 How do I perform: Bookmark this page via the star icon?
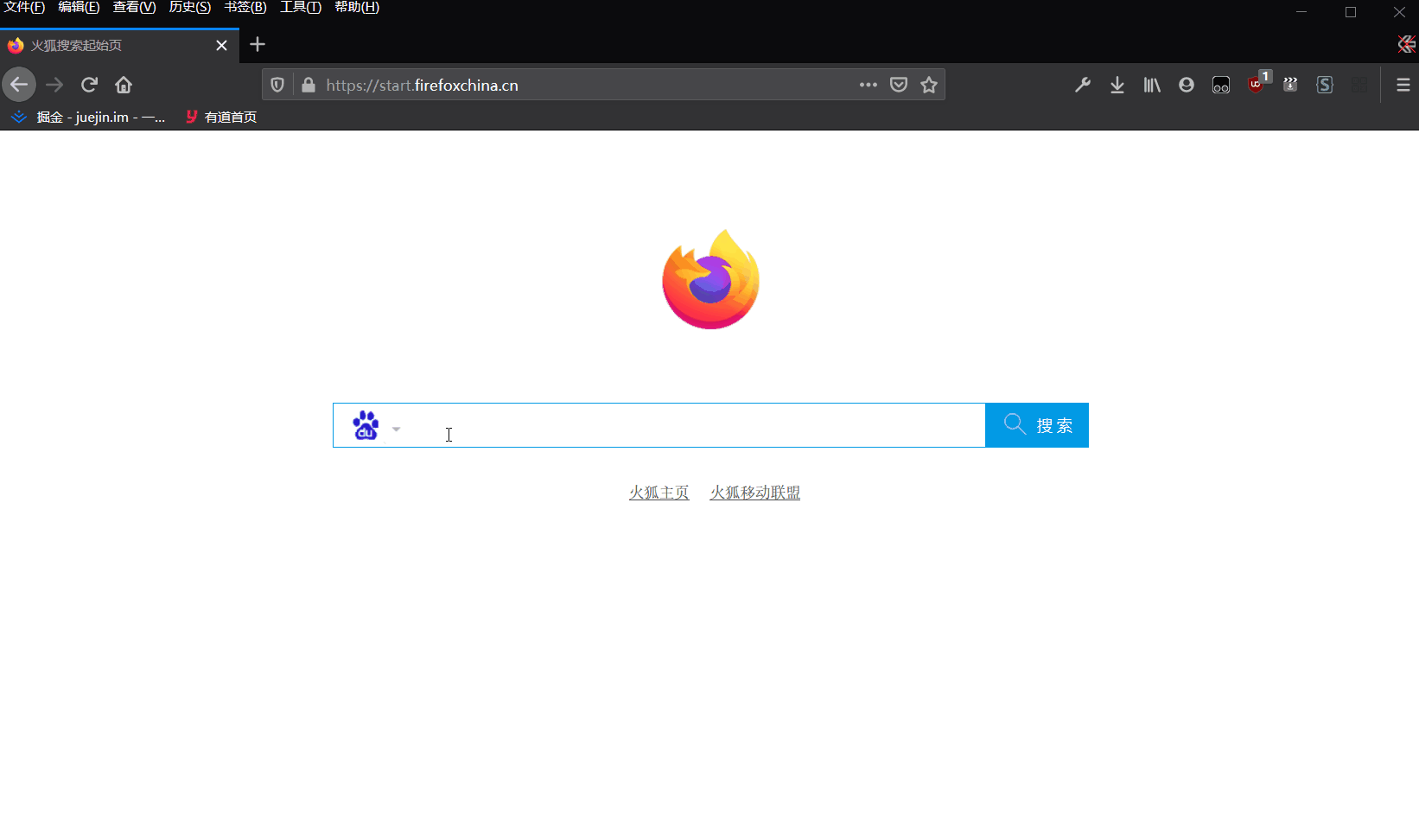929,85
